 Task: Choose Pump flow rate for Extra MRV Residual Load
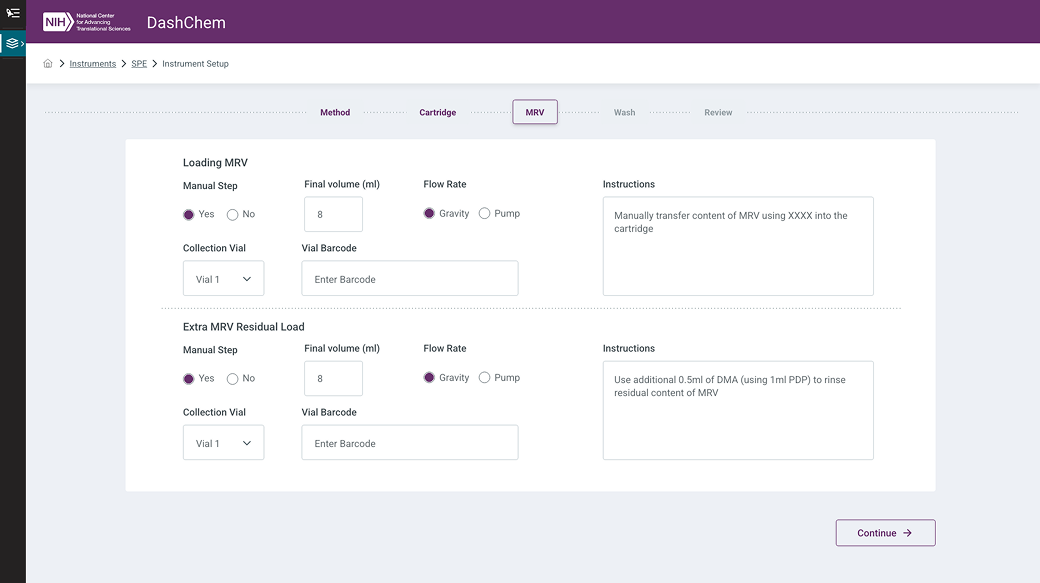(485, 377)
